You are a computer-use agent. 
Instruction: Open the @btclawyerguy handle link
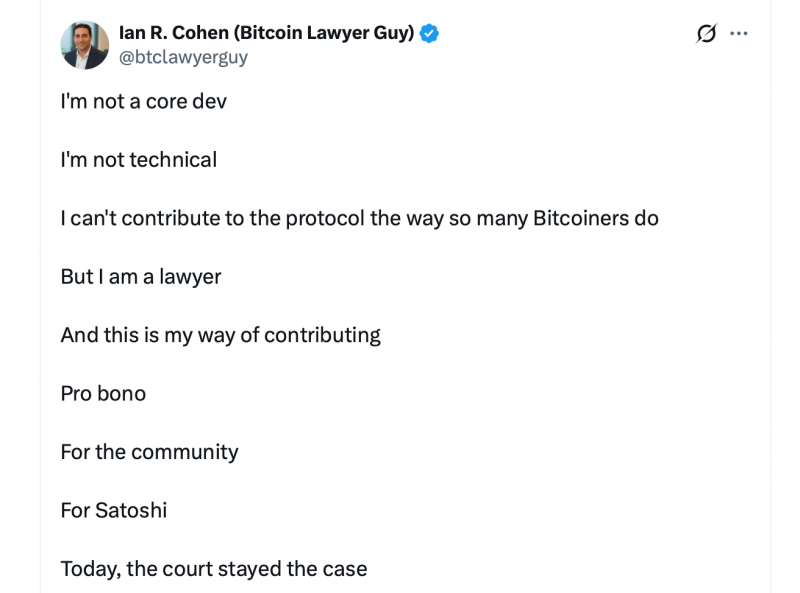183,57
